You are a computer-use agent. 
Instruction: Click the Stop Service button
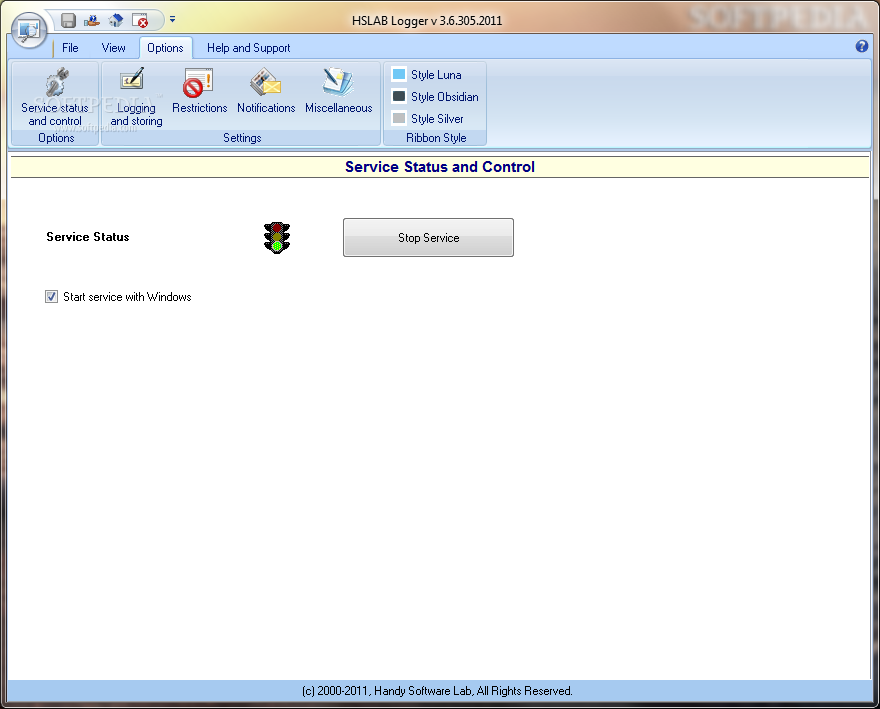point(428,237)
